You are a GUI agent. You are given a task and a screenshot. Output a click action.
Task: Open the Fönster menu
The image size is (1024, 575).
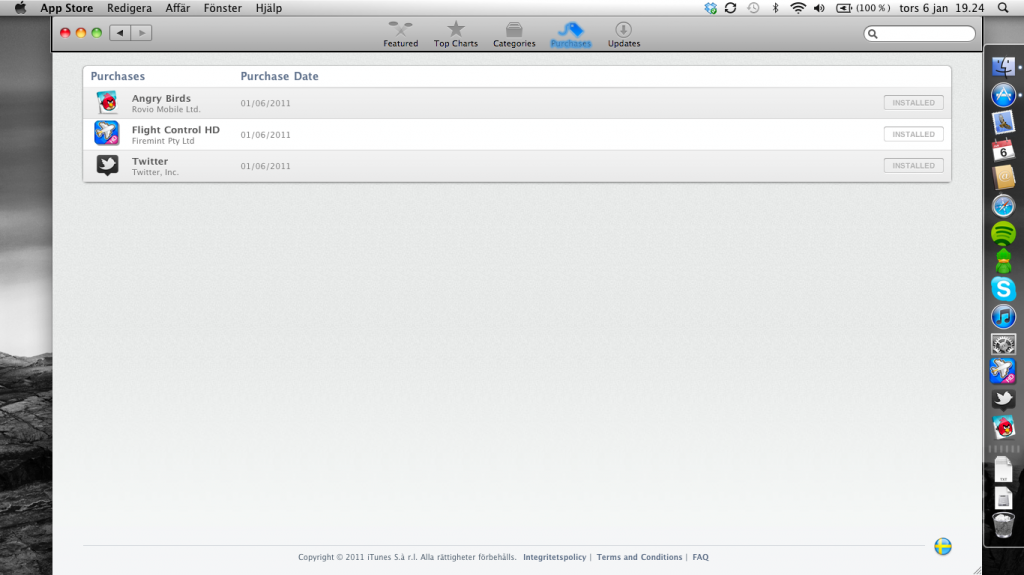point(223,8)
